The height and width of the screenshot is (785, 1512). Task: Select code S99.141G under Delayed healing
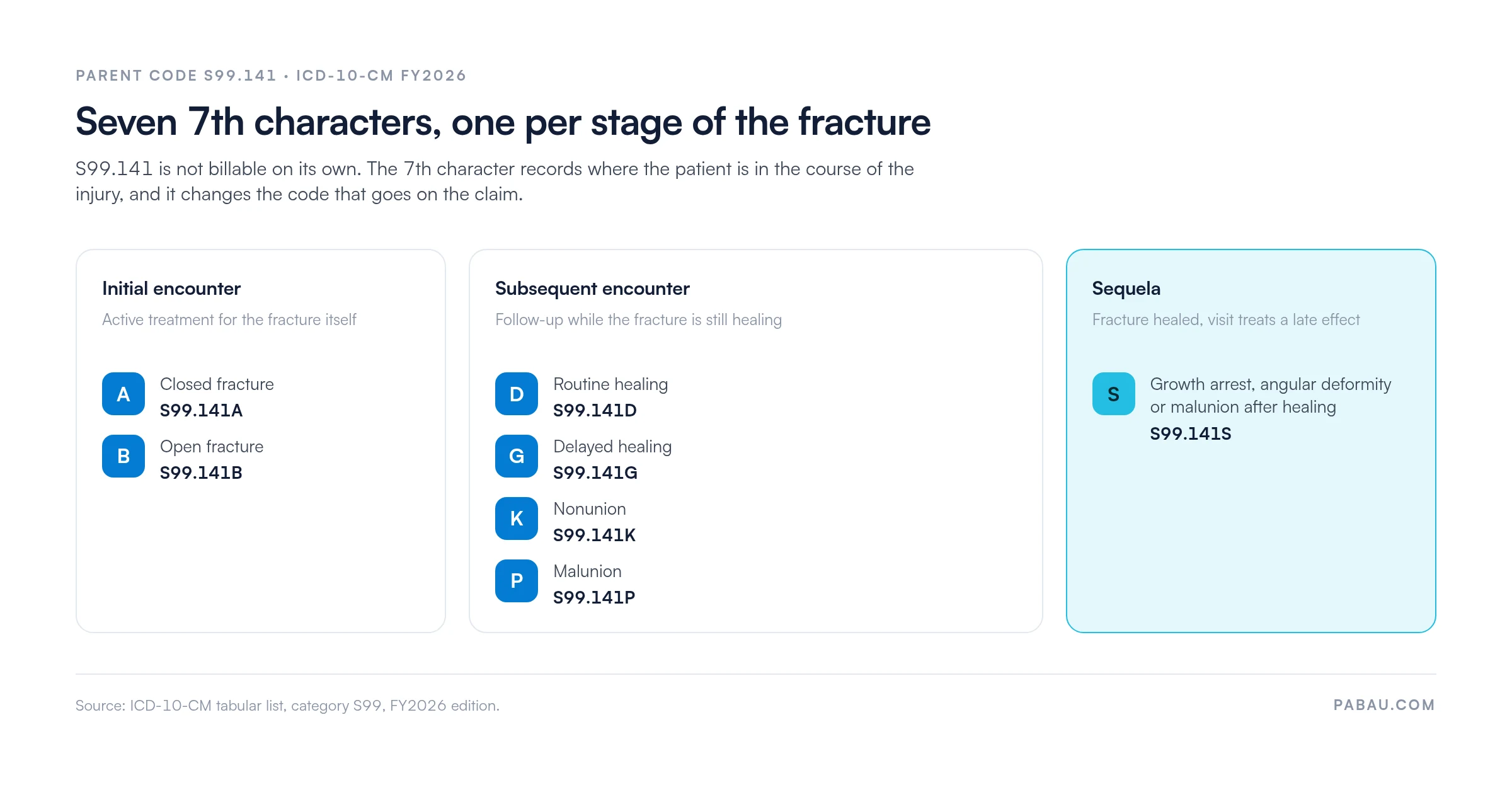coord(595,473)
